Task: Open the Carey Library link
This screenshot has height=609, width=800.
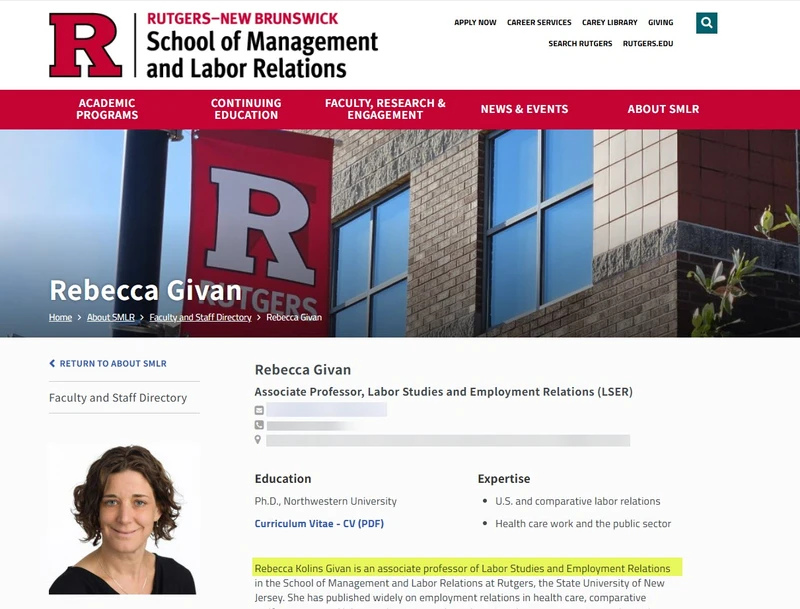Action: click(x=610, y=22)
